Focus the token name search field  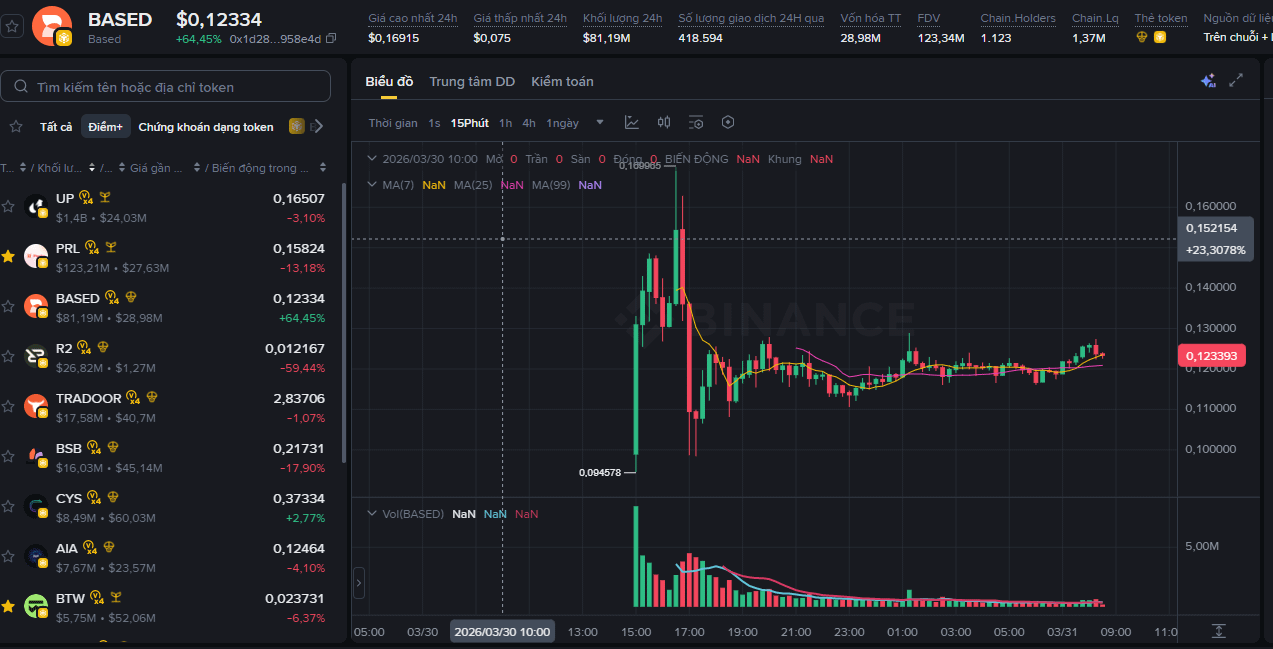click(166, 86)
